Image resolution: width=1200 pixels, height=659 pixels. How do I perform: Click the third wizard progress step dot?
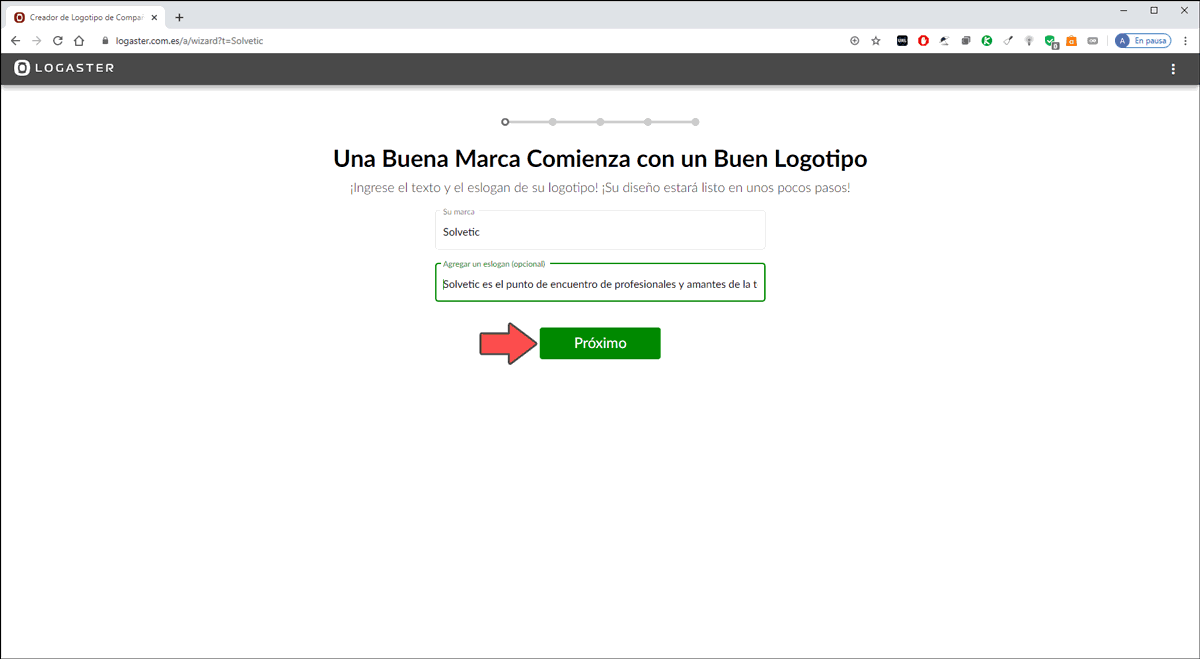pos(600,122)
